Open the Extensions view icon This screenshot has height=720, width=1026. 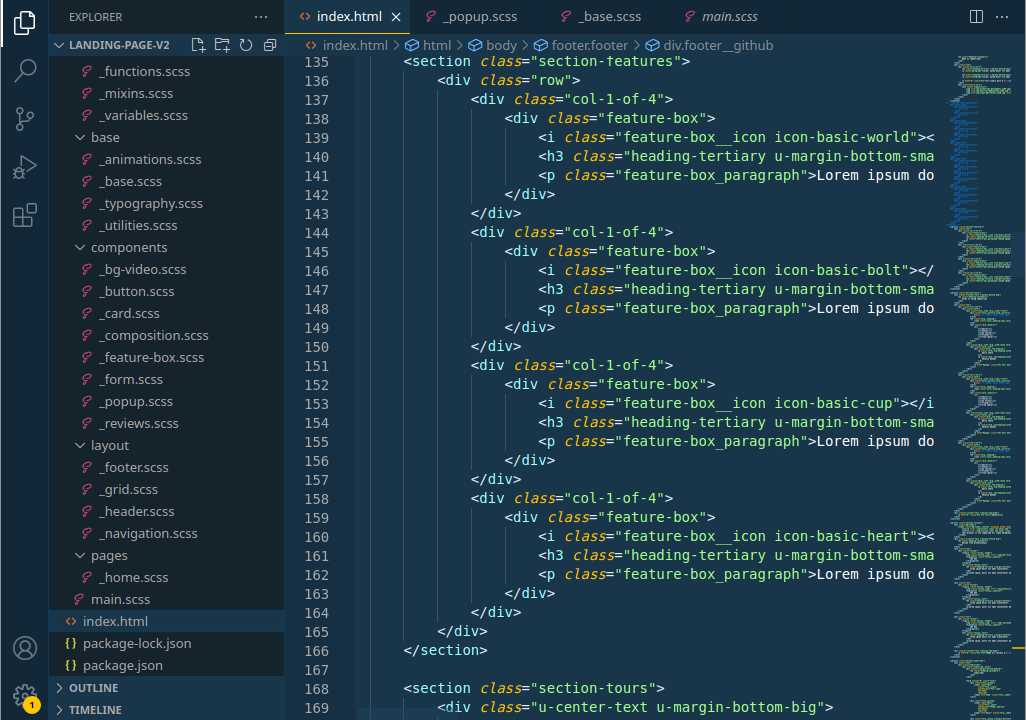pyautogui.click(x=24, y=215)
